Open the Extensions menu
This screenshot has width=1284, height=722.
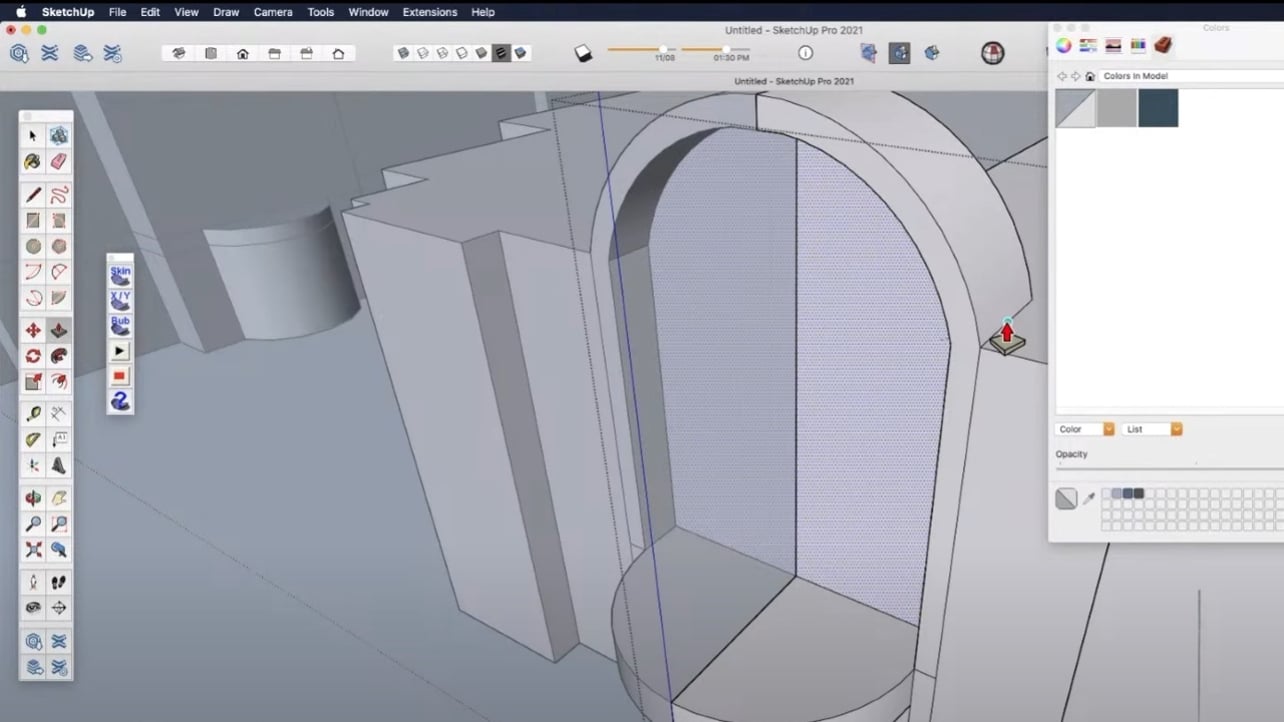tap(429, 12)
